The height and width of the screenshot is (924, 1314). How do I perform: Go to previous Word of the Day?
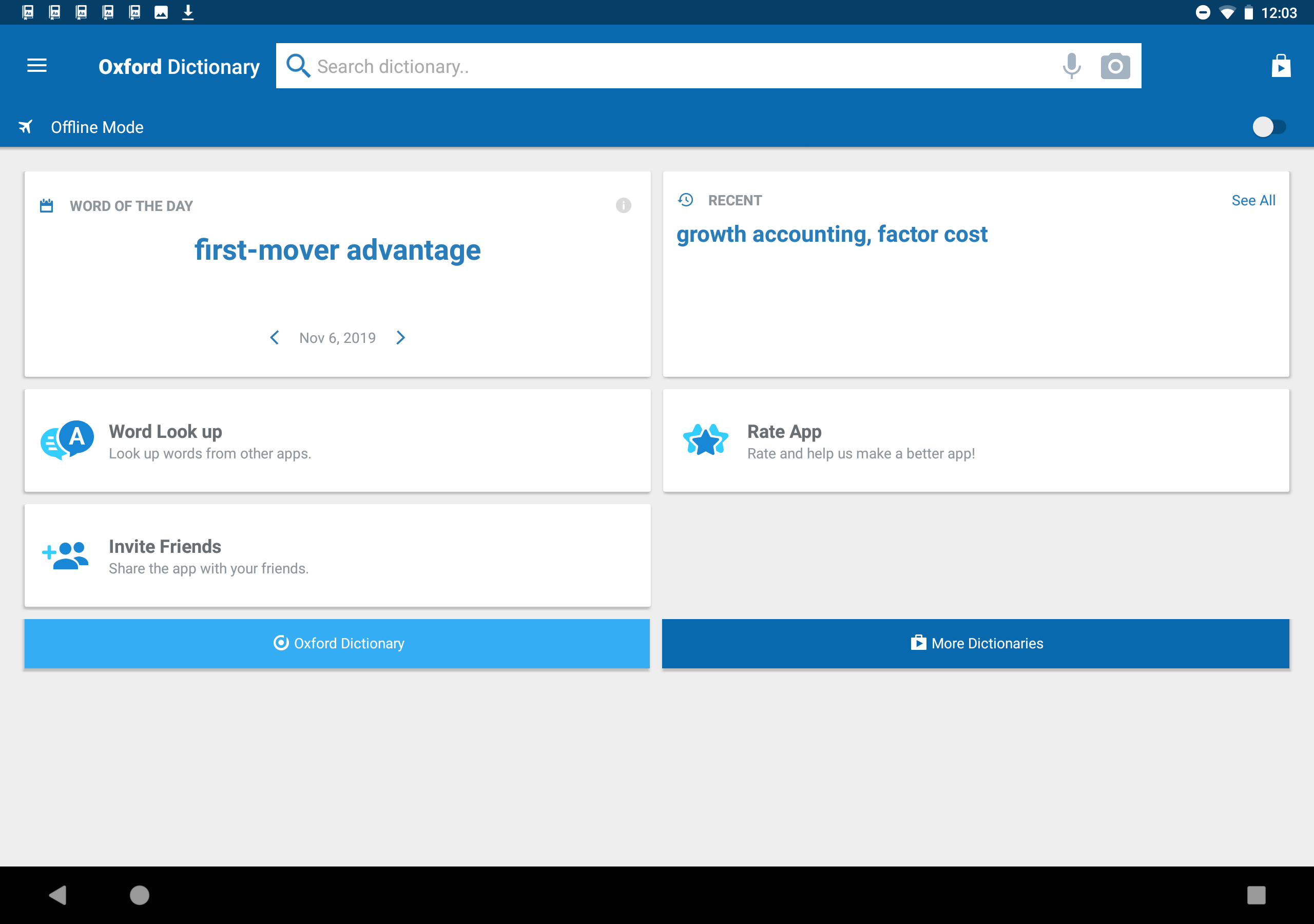(275, 338)
